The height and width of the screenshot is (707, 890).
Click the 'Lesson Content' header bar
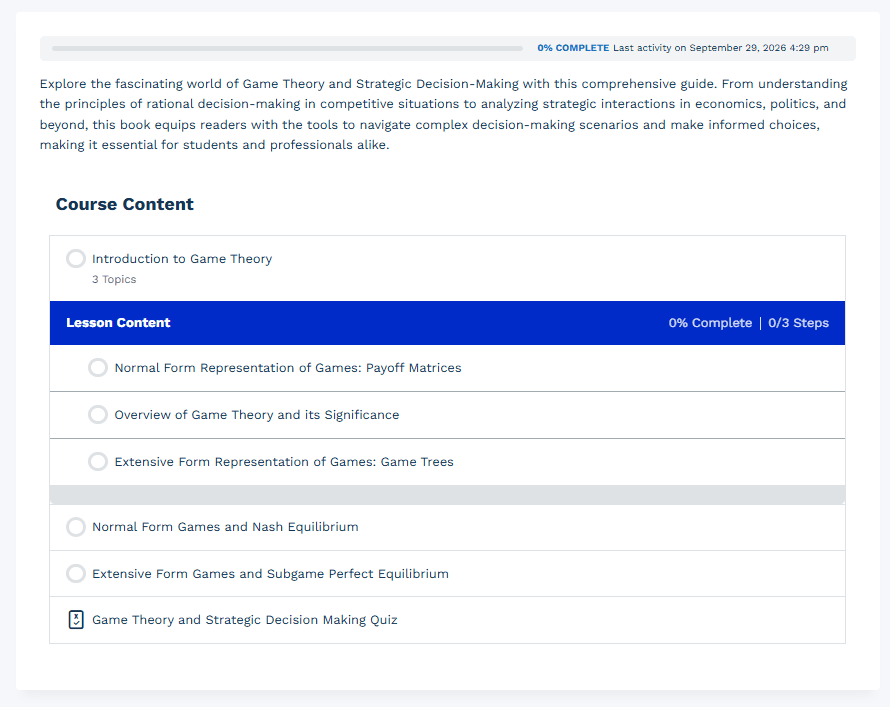[447, 323]
